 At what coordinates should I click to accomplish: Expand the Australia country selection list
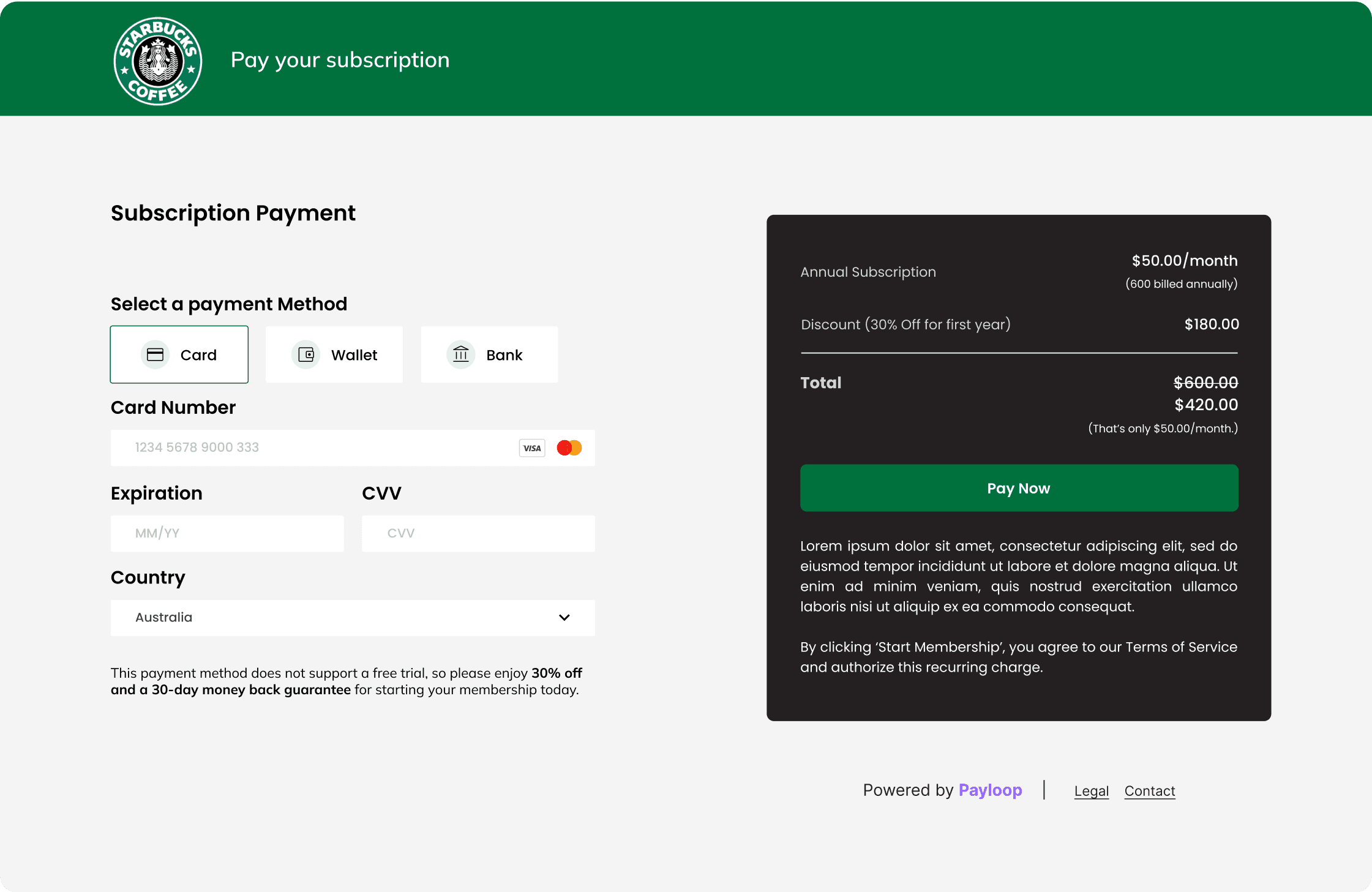point(353,617)
